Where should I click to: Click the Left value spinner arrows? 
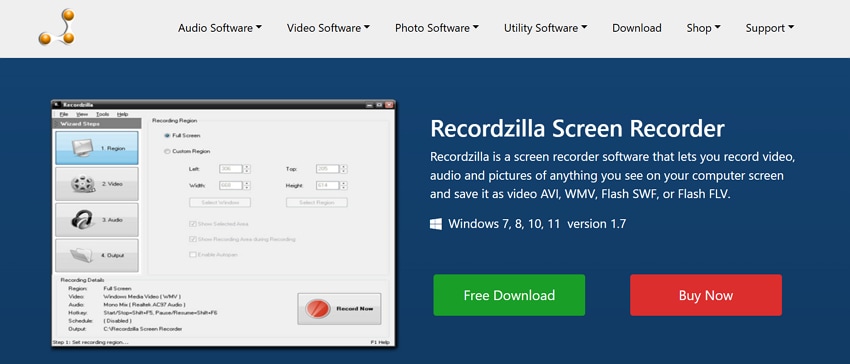click(247, 169)
